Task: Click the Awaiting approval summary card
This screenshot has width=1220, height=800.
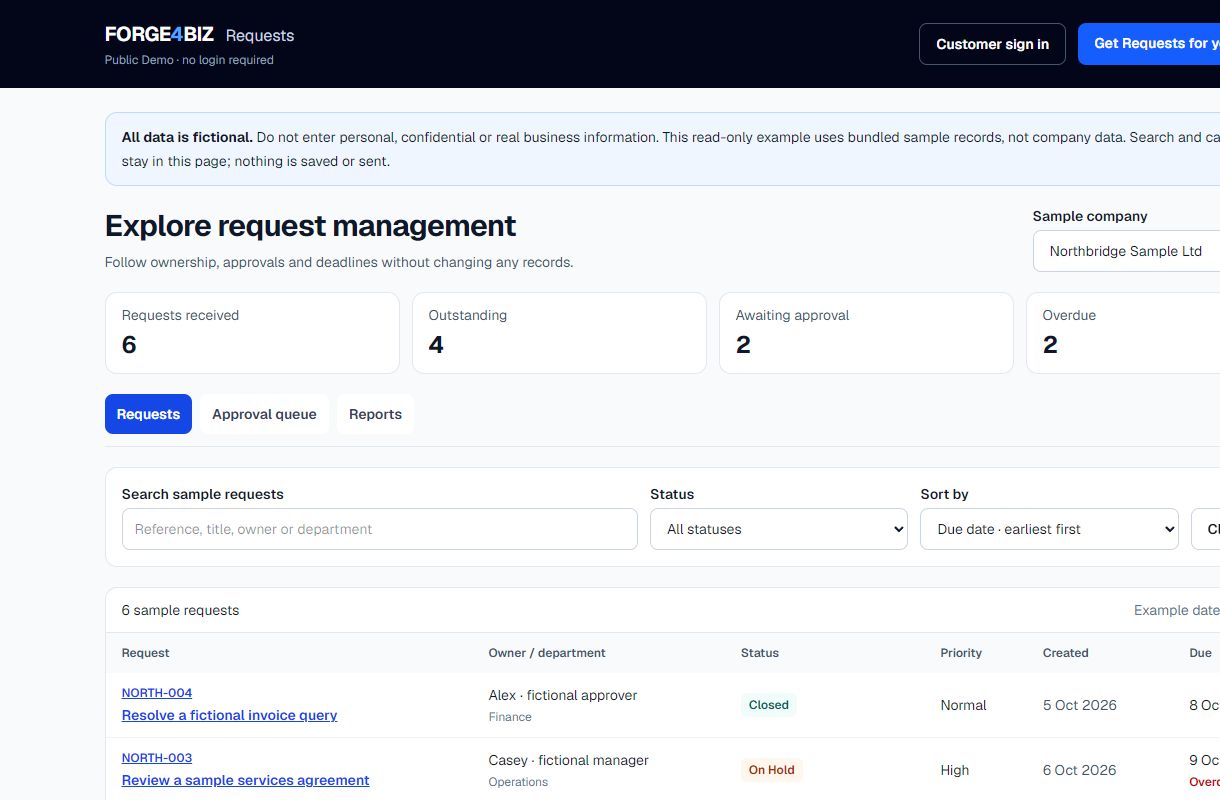Action: tap(866, 333)
